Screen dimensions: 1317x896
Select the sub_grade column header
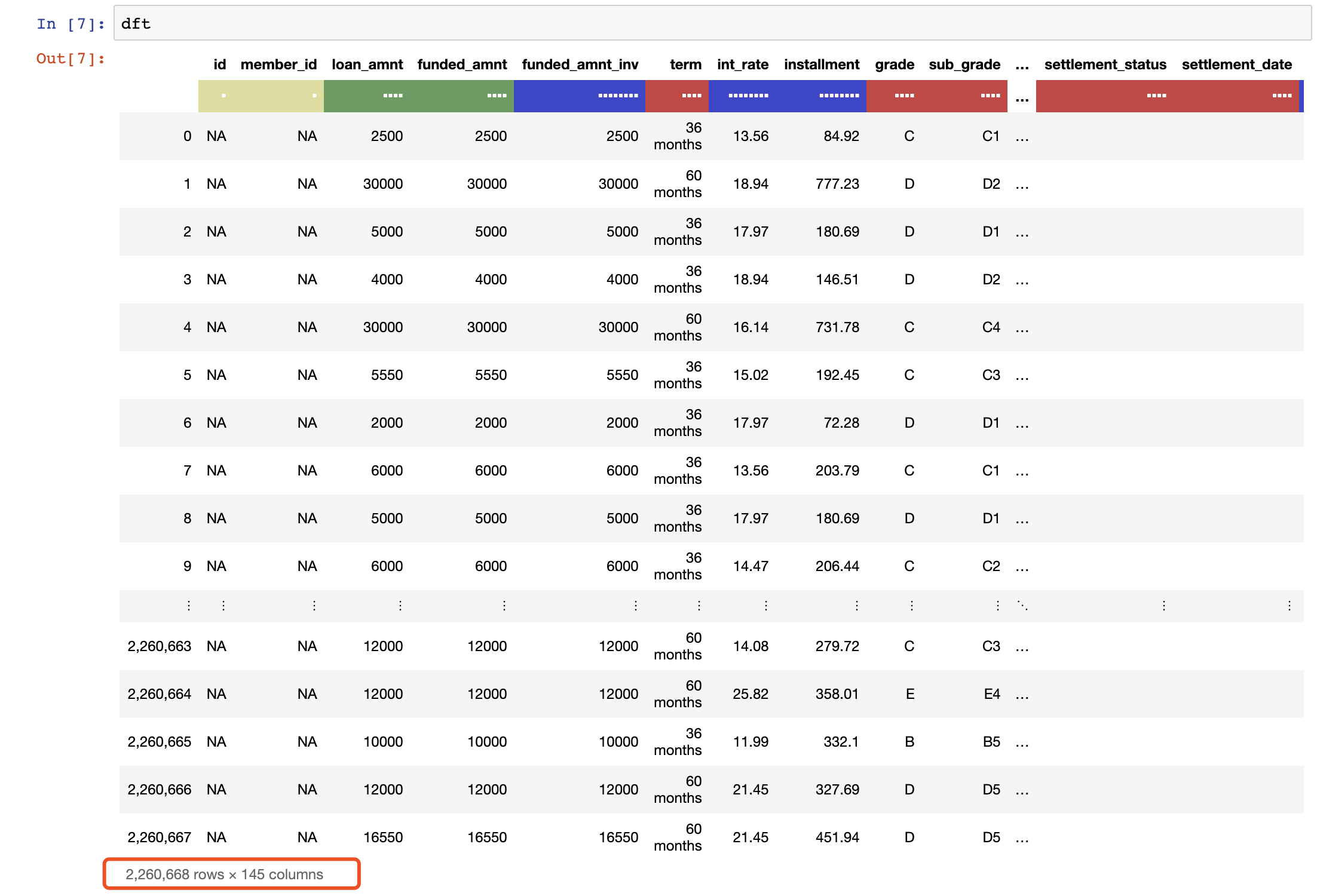pos(964,65)
